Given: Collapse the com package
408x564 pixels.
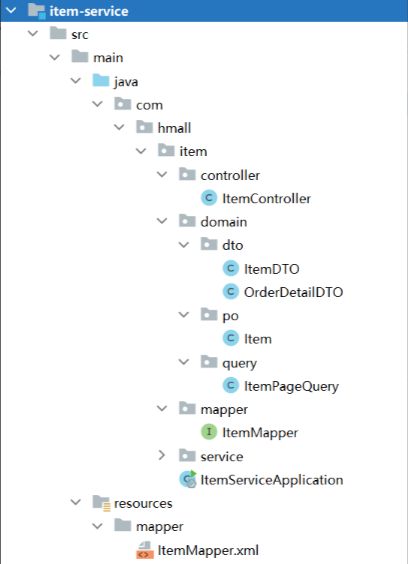Looking at the screenshot, I should pyautogui.click(x=98, y=104).
